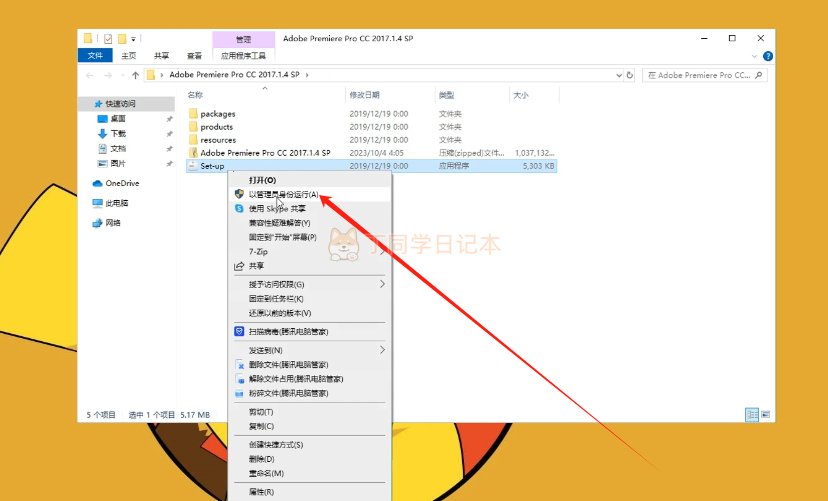This screenshot has height=501, width=828.
Task: Select the packages folder in file list
Action: pyautogui.click(x=217, y=114)
